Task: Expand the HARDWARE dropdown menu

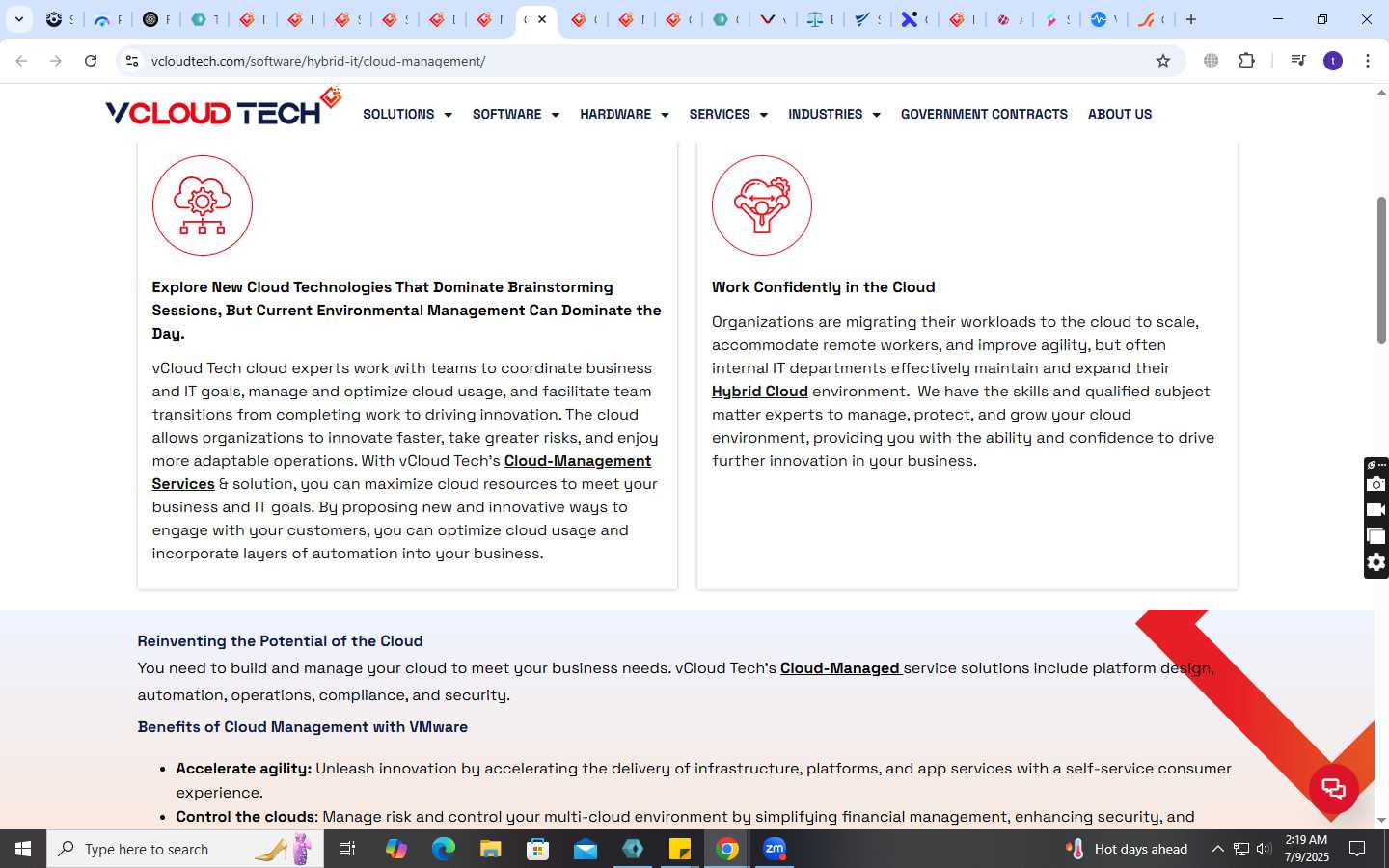Action: [x=624, y=114]
